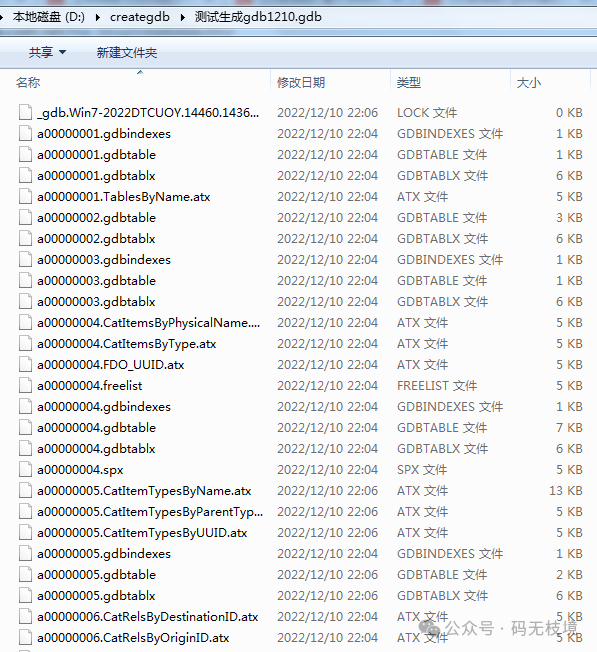Click the 3 KB size of a00000002.gdbtable
Viewport: 597px width, 652px height.
point(570,217)
